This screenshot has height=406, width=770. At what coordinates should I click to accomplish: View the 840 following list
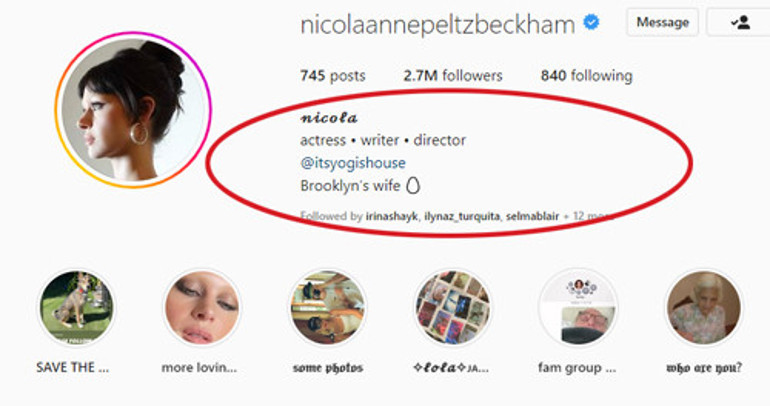point(586,76)
